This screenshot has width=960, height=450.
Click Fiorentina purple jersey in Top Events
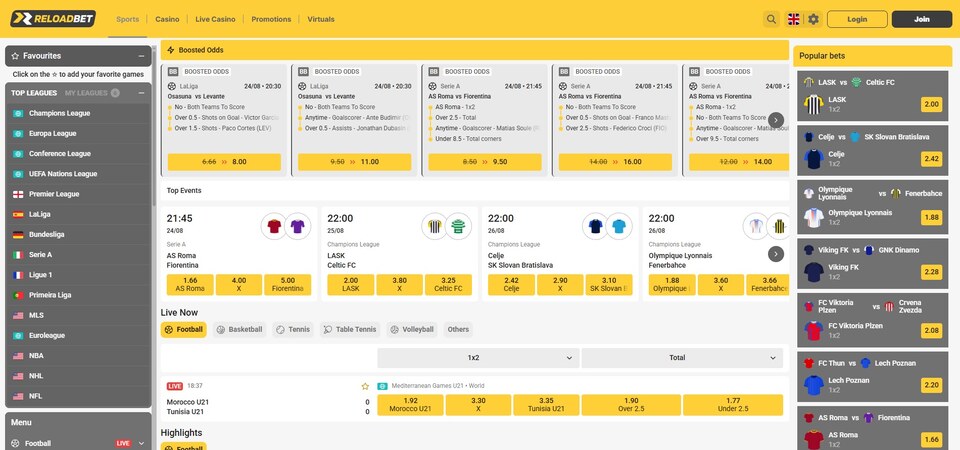pos(298,227)
